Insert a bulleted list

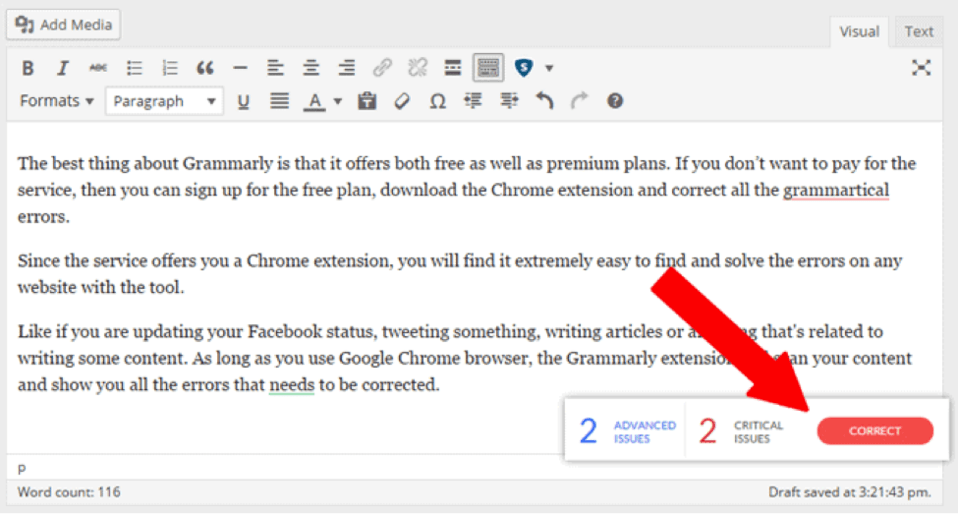[134, 68]
